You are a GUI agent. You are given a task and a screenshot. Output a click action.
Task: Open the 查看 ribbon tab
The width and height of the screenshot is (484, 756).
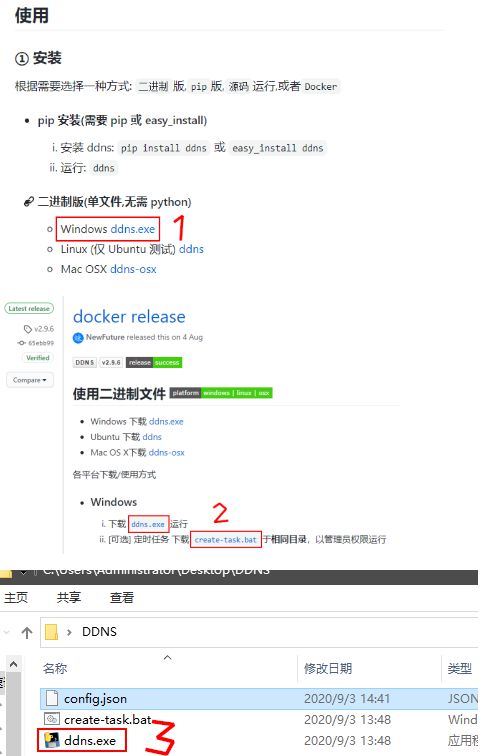pyautogui.click(x=121, y=598)
